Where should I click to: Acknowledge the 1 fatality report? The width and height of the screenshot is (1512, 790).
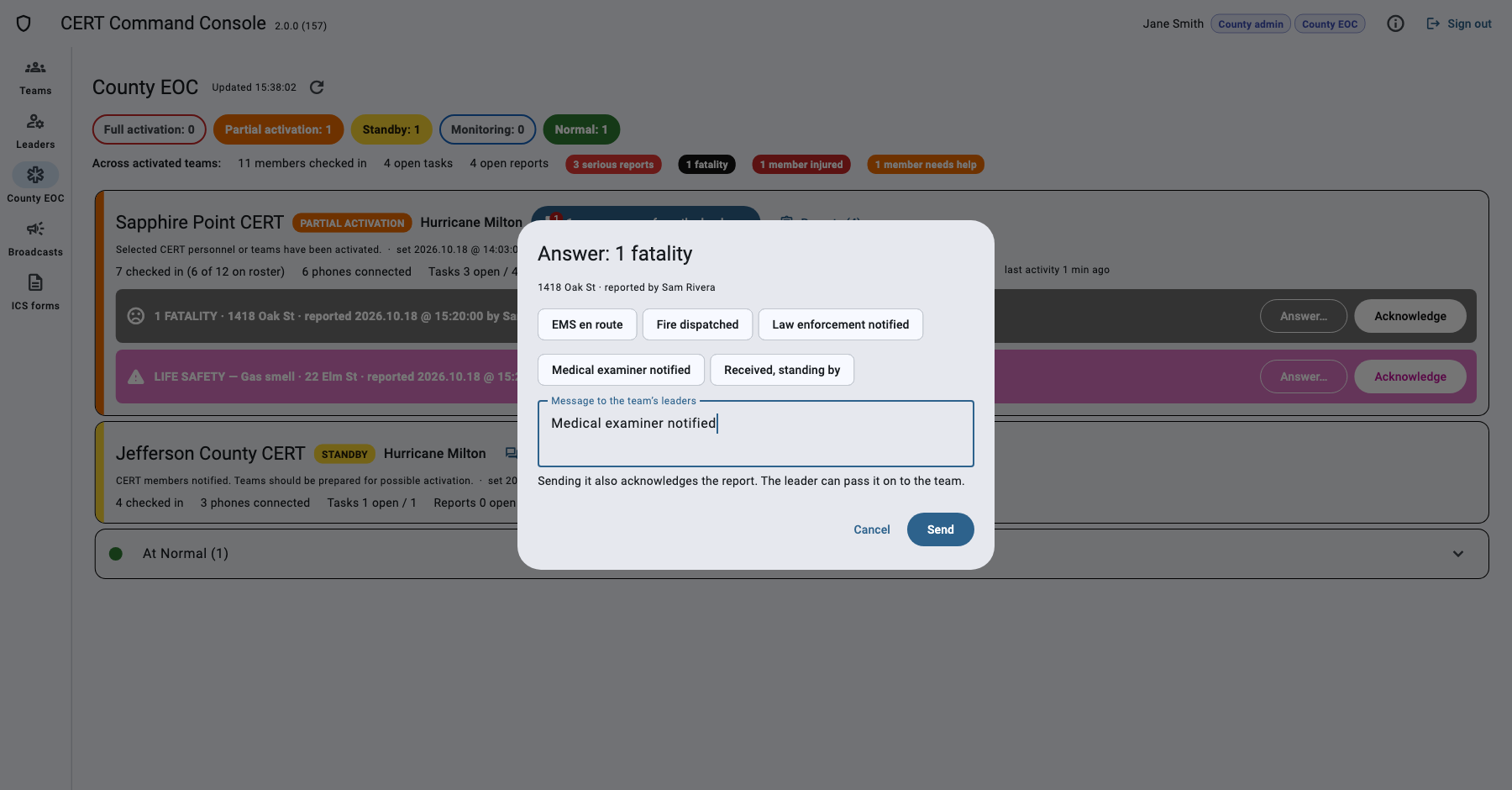tap(1410, 316)
